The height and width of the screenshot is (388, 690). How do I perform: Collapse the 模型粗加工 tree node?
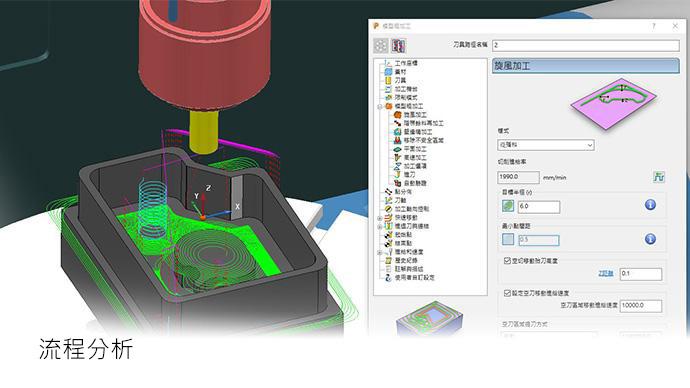click(380, 106)
